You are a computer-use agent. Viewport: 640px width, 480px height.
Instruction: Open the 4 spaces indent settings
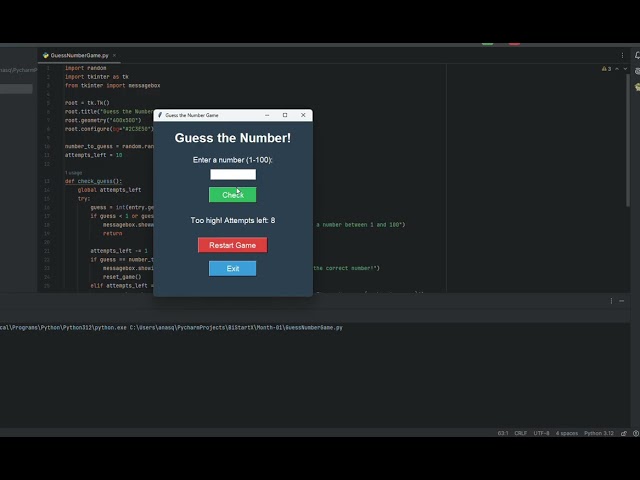coord(567,433)
